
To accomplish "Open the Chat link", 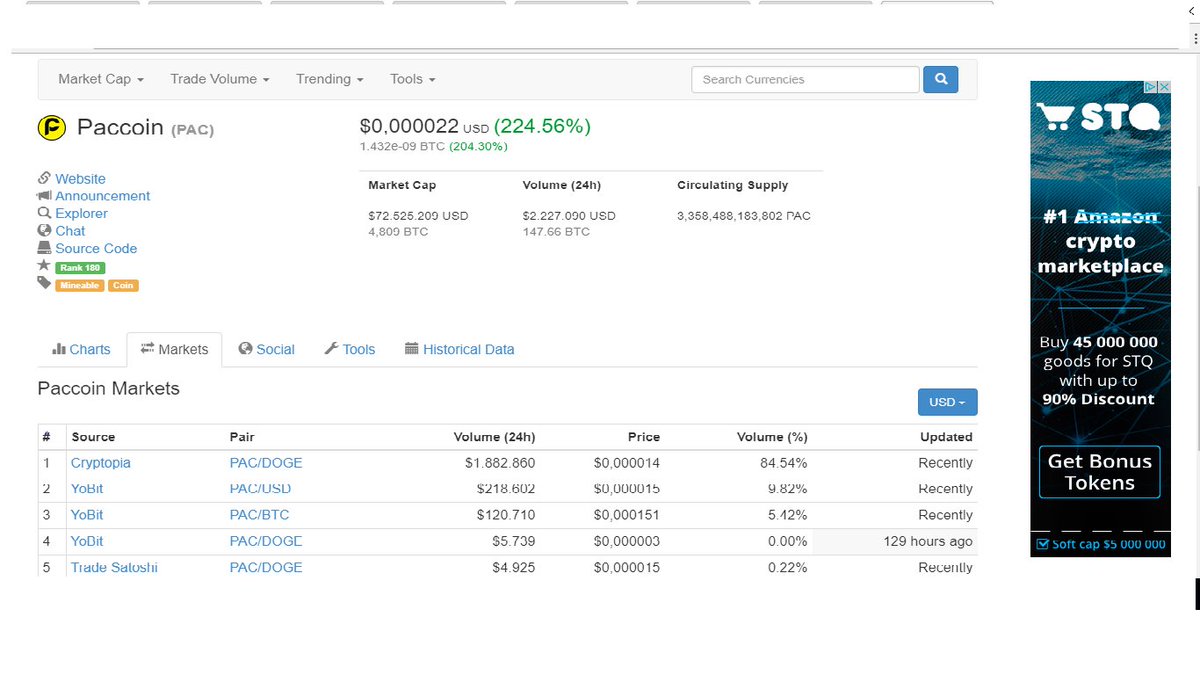I will pyautogui.click(x=70, y=231).
